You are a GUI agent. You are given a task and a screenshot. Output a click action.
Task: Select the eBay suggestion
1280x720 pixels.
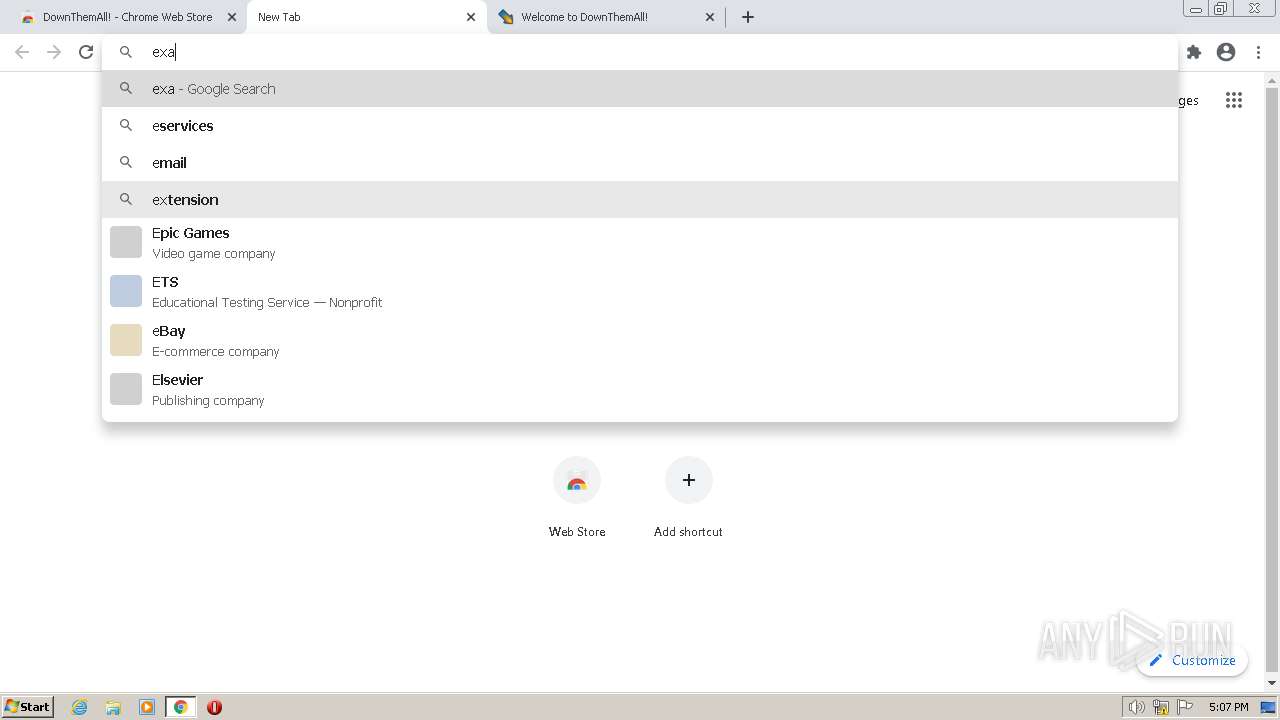click(x=640, y=341)
